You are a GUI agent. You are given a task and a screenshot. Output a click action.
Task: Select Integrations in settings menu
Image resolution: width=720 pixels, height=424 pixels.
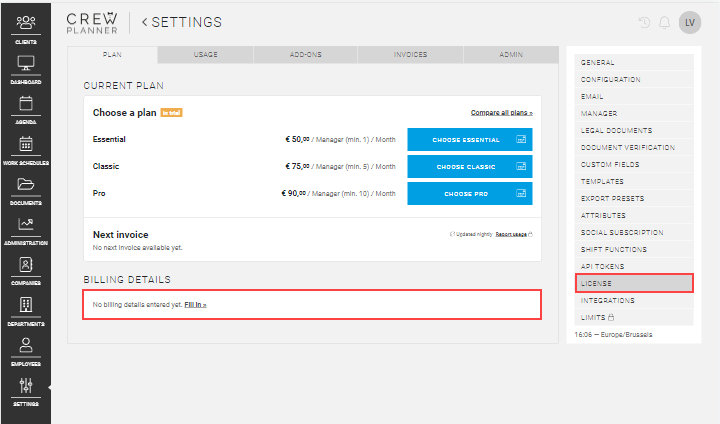607,300
